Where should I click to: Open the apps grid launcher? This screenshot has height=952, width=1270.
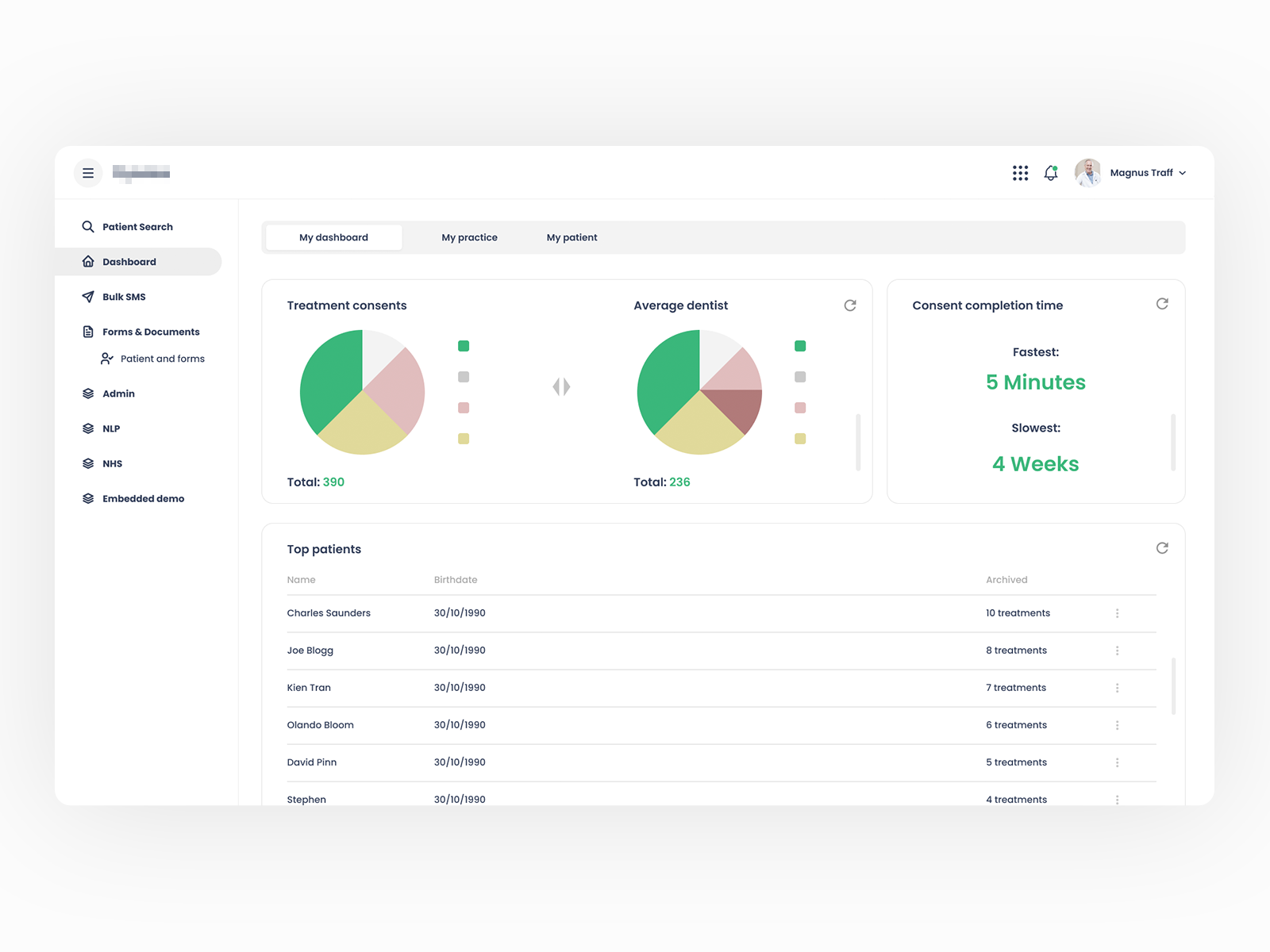tap(1020, 173)
